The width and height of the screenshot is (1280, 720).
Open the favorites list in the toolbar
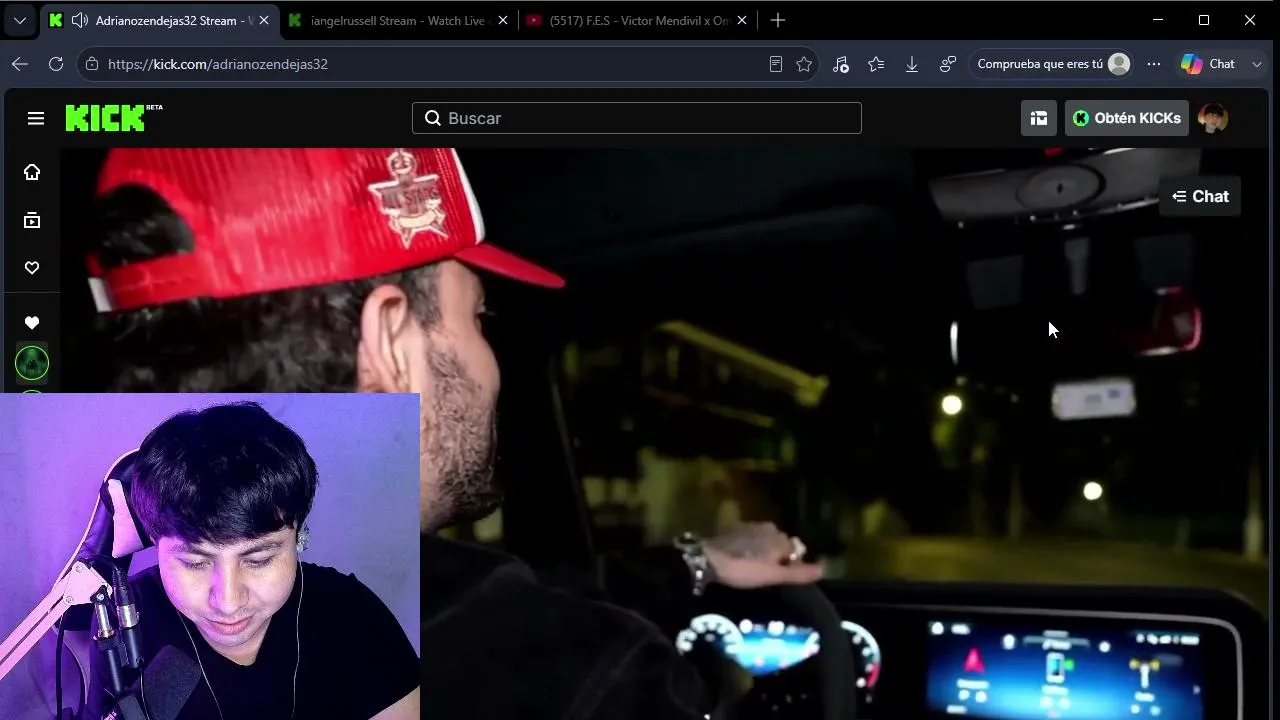pyautogui.click(x=876, y=64)
